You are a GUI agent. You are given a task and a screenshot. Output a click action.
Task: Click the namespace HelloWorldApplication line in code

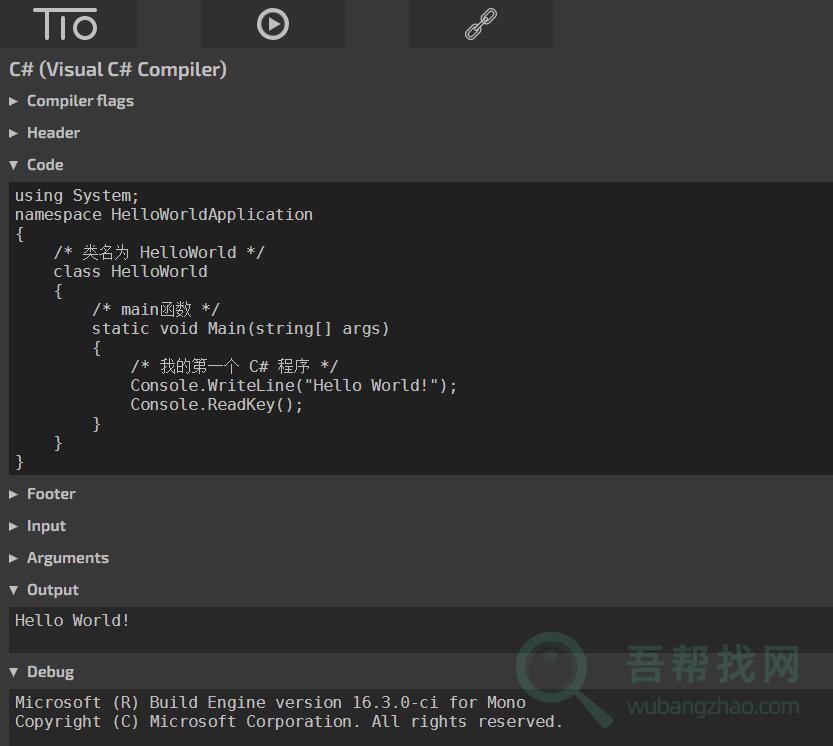point(164,215)
